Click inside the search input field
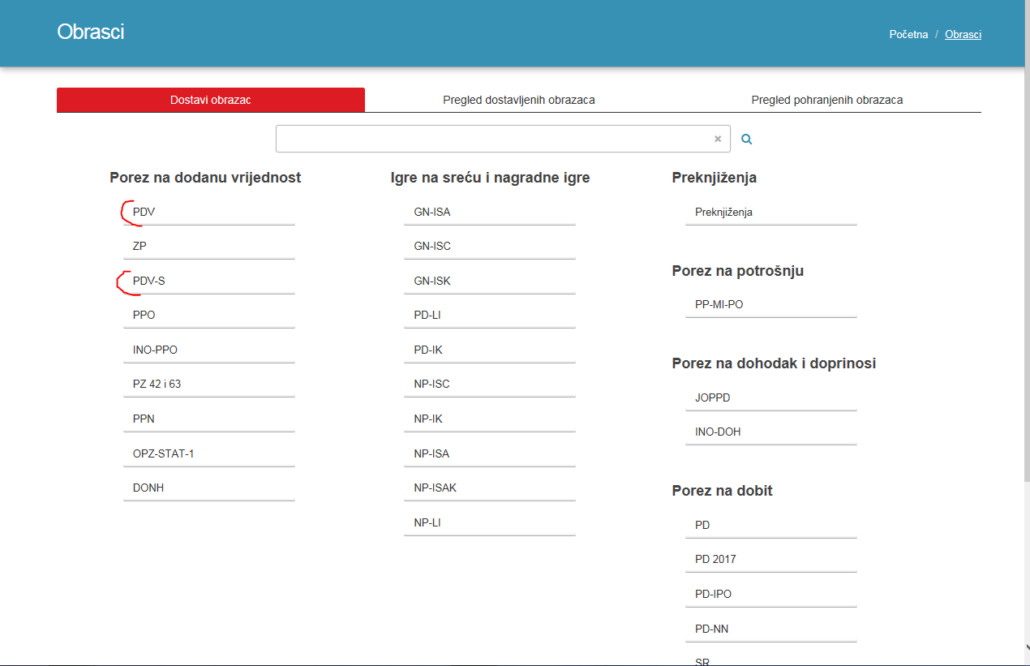 490,138
